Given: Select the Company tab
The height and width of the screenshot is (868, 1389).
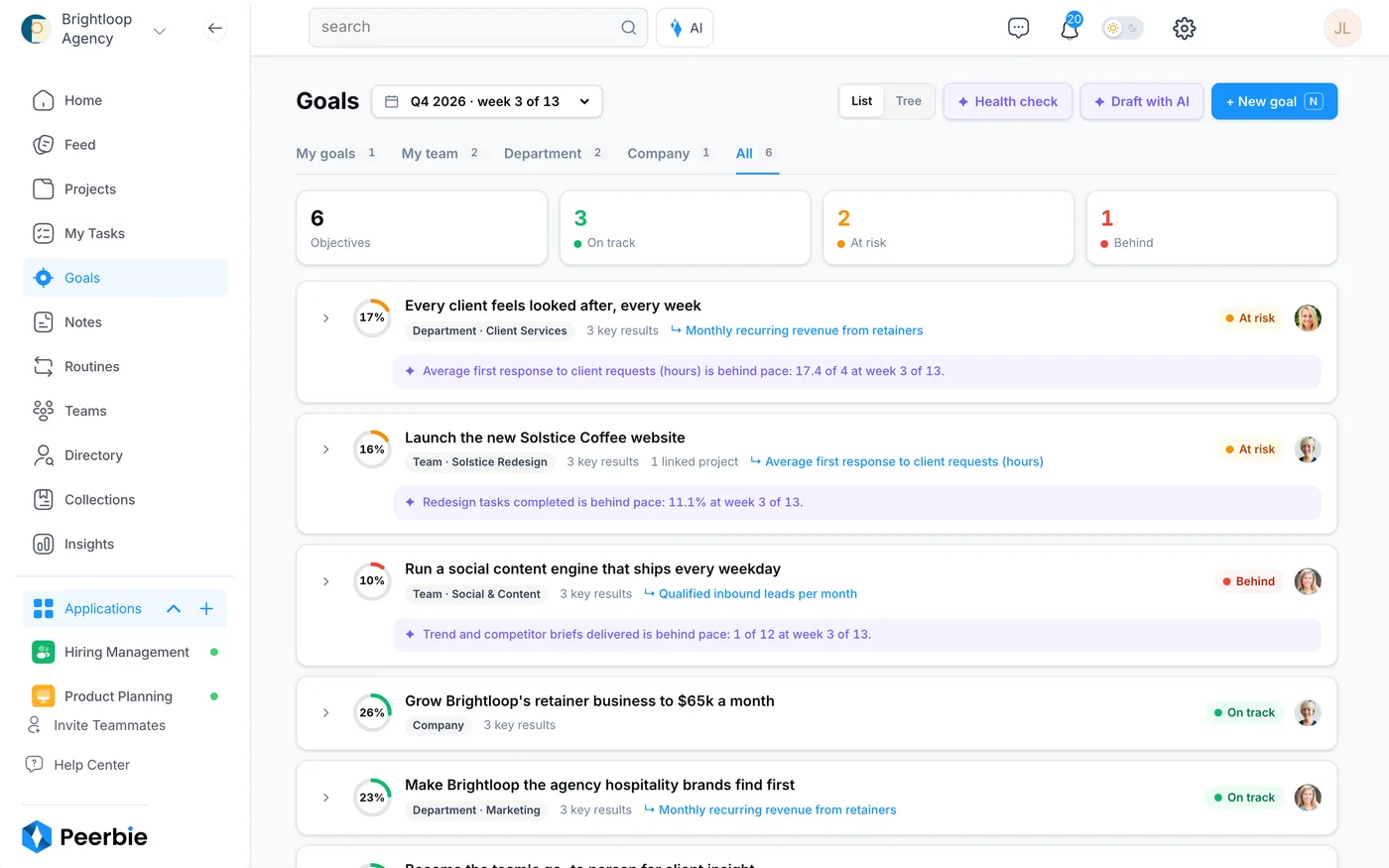Looking at the screenshot, I should pos(670,154).
